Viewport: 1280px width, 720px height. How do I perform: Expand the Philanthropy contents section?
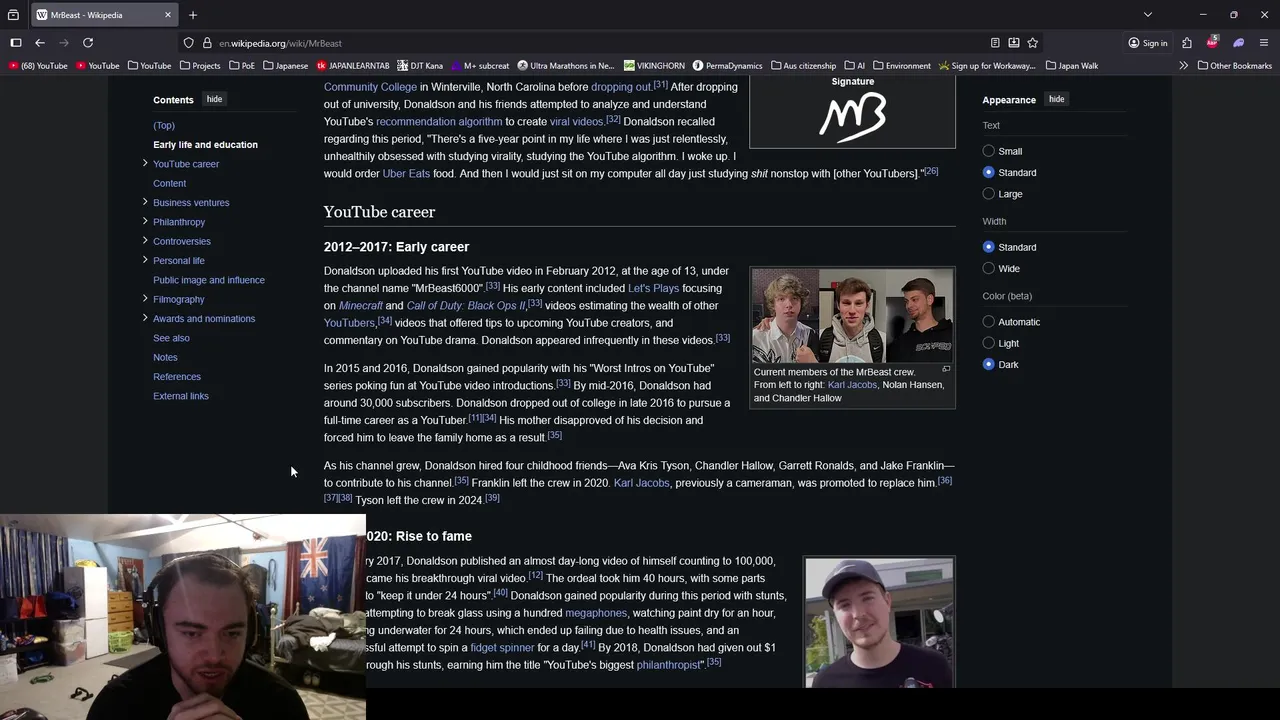tap(145, 221)
